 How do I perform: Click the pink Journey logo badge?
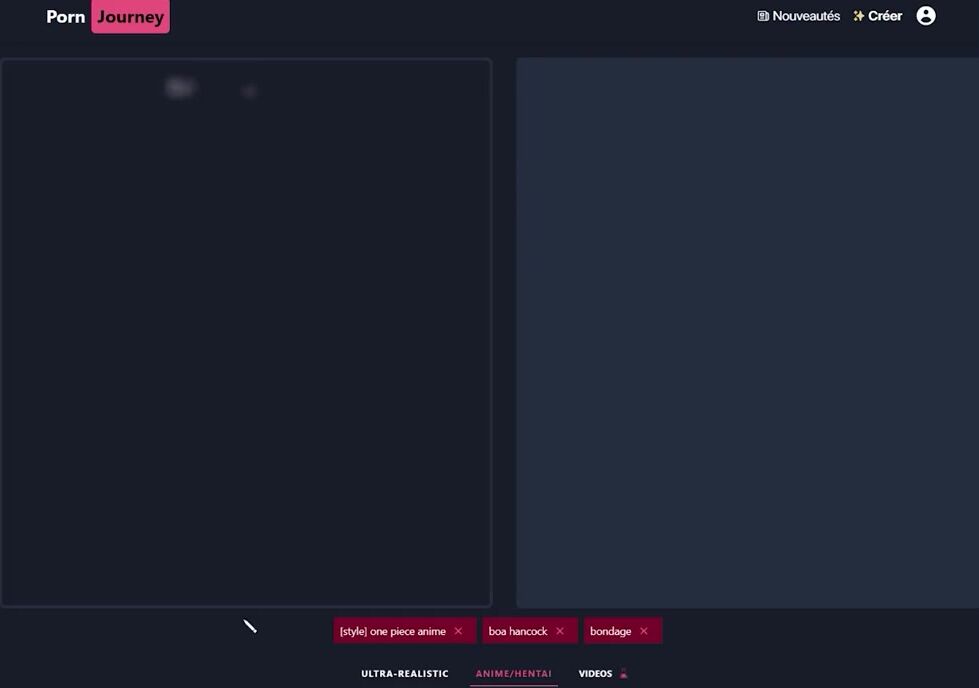point(130,17)
